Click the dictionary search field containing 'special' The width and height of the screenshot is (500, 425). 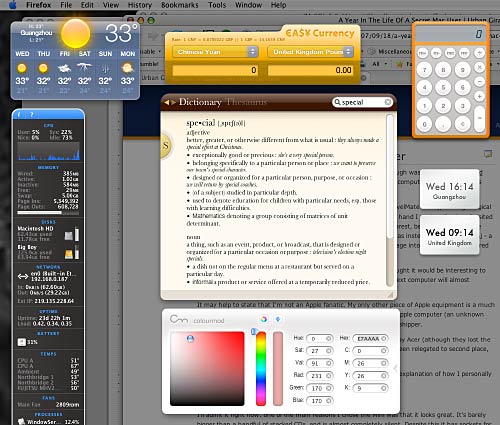363,102
